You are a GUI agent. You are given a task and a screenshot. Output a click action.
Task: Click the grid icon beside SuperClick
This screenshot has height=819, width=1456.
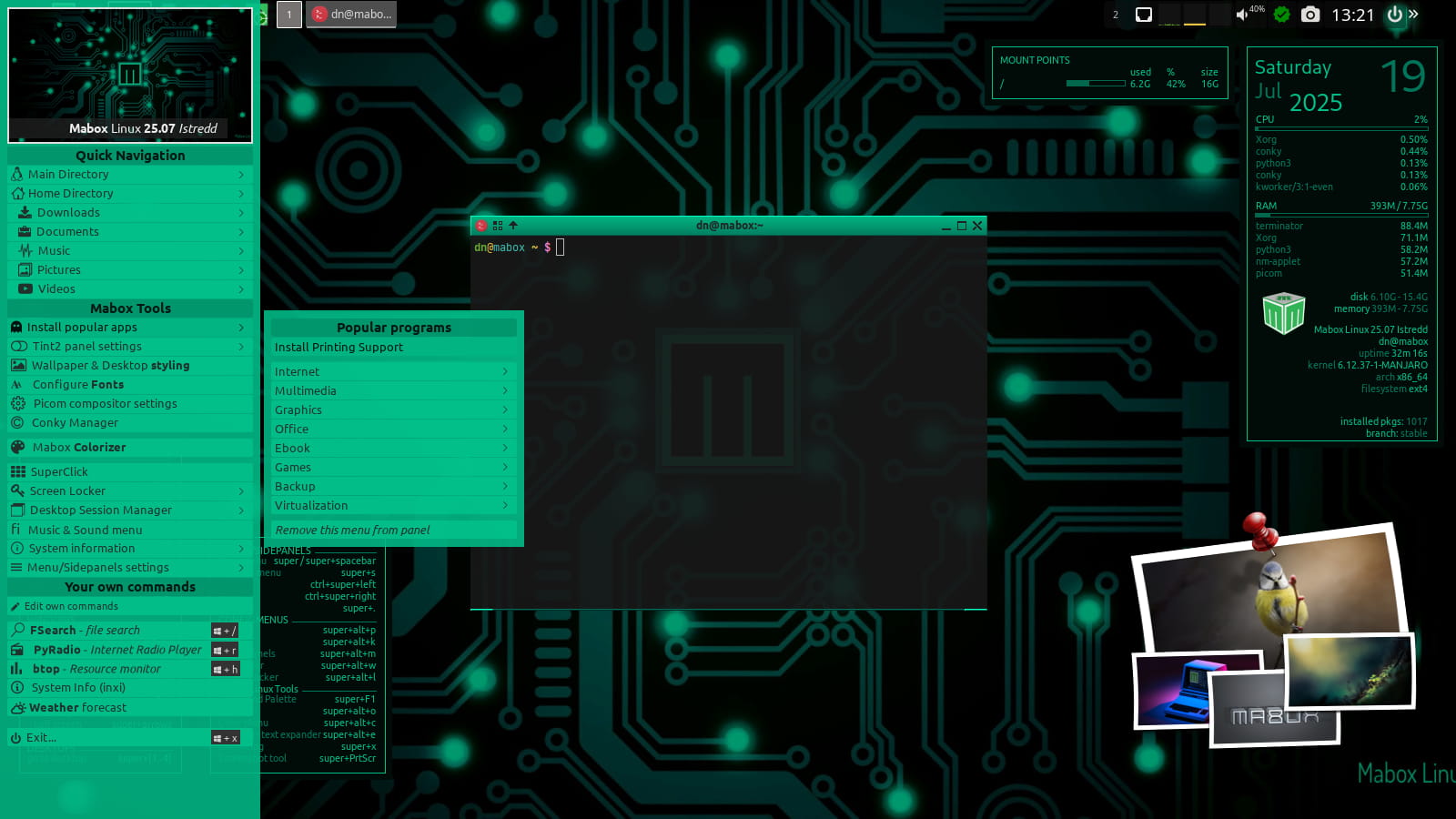(x=18, y=471)
